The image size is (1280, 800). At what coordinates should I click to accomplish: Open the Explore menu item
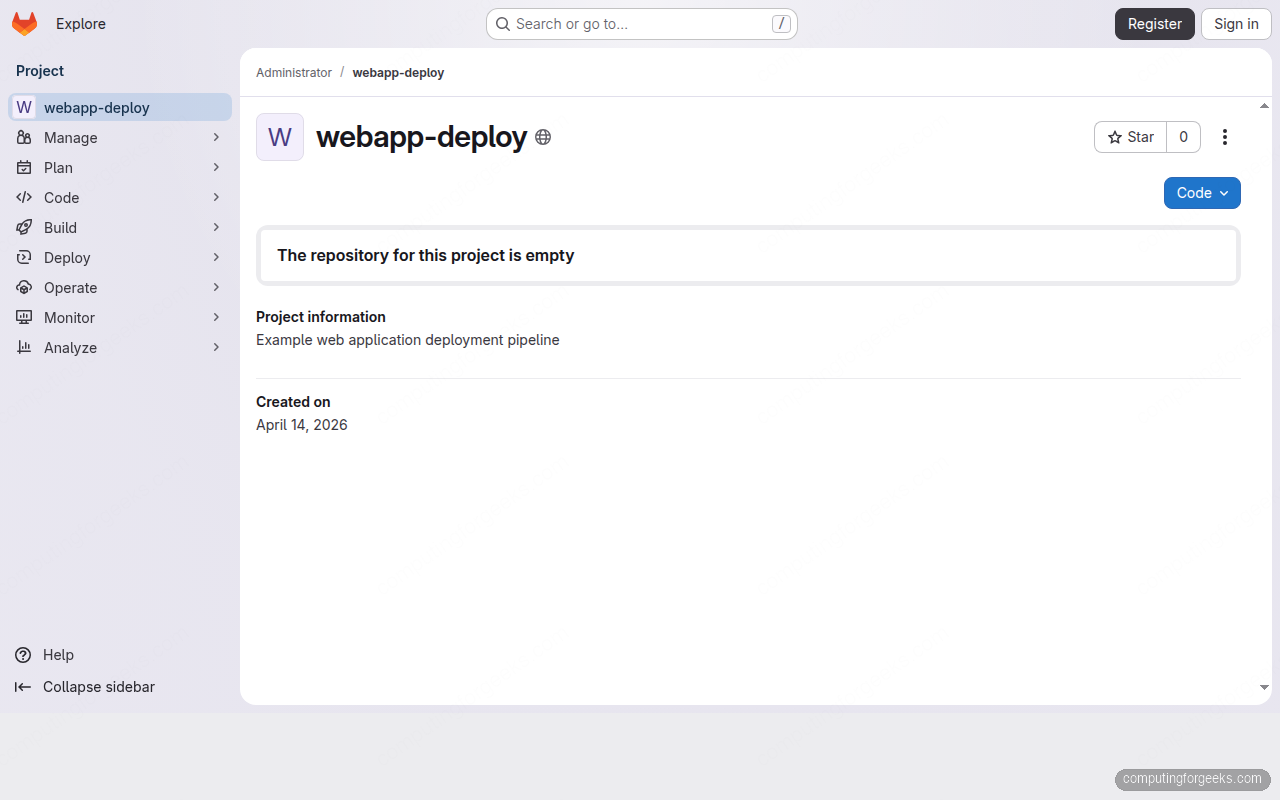click(x=81, y=23)
